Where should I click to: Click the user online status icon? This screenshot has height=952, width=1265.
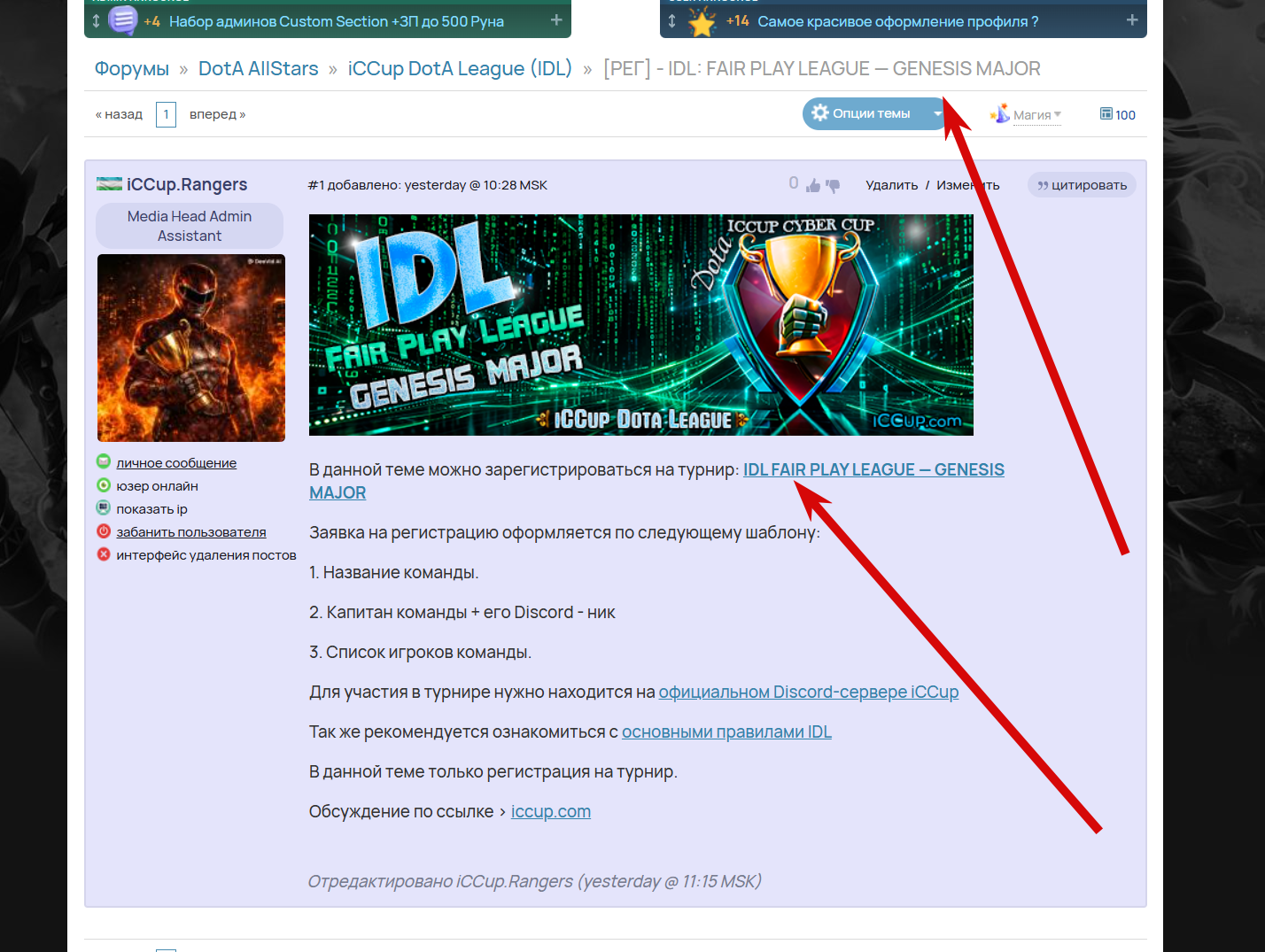click(104, 484)
